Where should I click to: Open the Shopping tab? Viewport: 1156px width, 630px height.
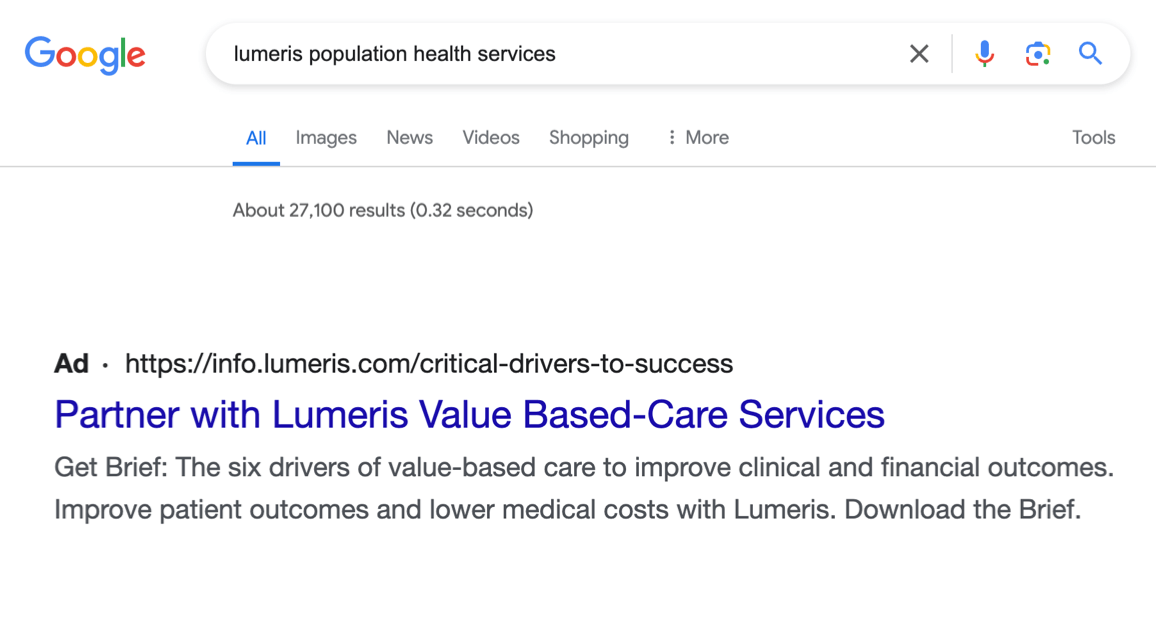pyautogui.click(x=589, y=138)
